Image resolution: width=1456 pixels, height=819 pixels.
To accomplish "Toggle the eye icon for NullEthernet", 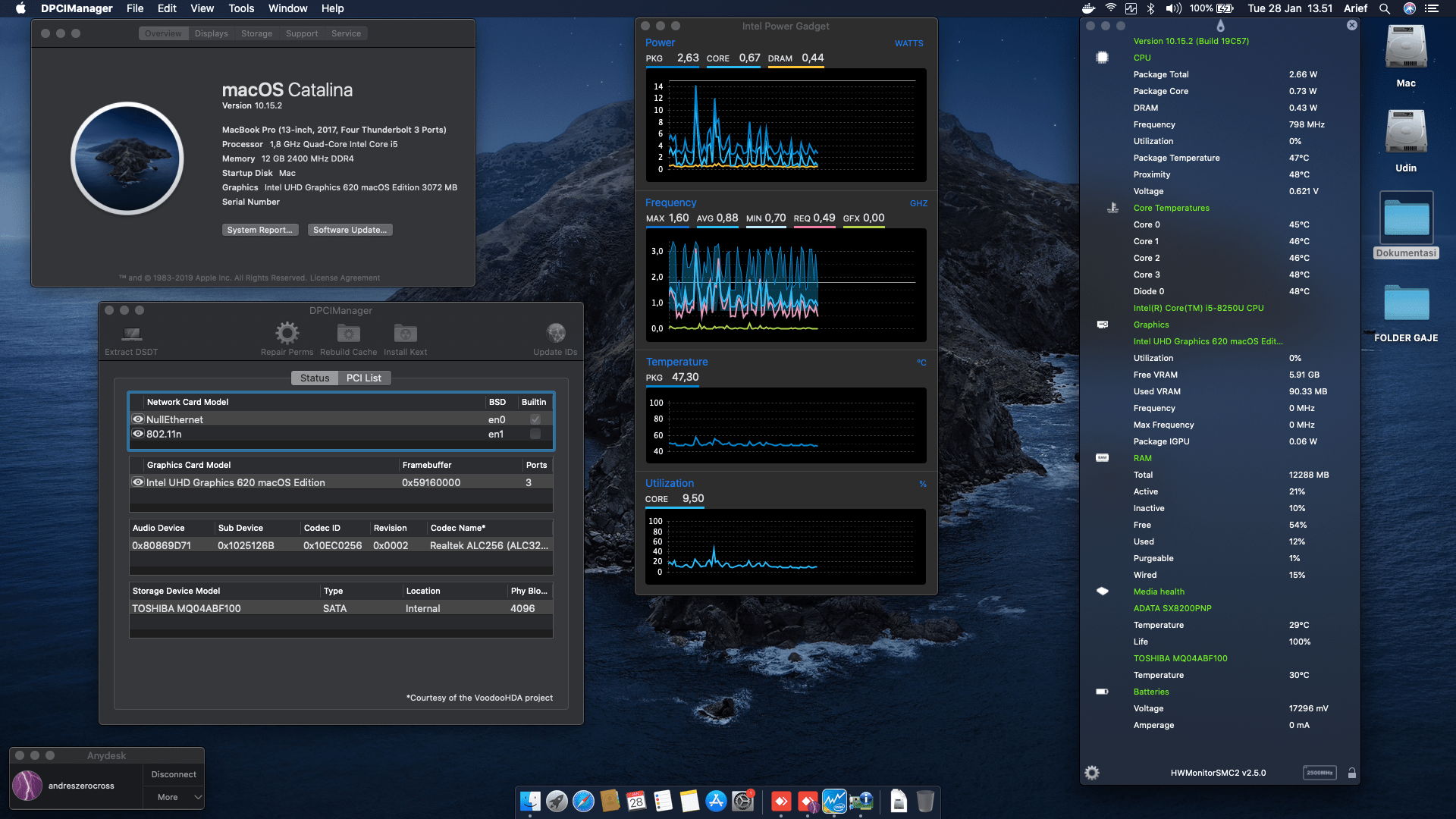I will [138, 419].
